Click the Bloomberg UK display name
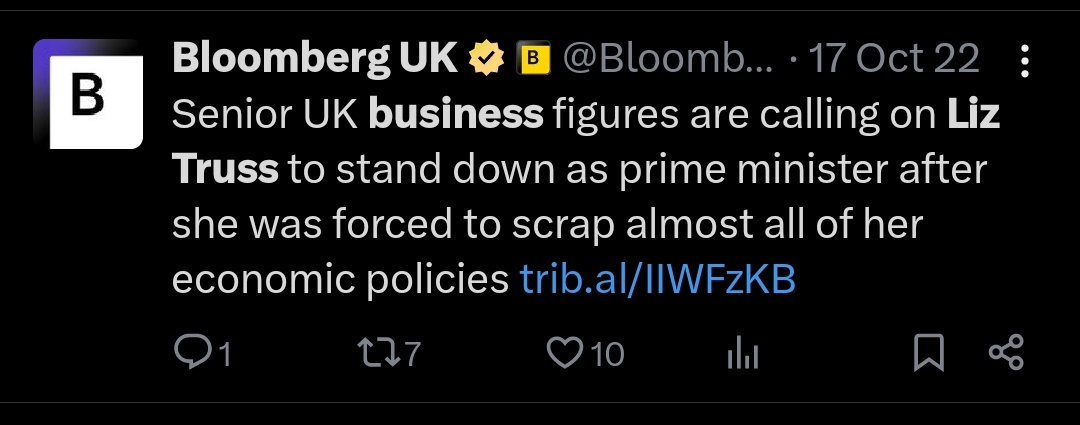 pos(315,59)
